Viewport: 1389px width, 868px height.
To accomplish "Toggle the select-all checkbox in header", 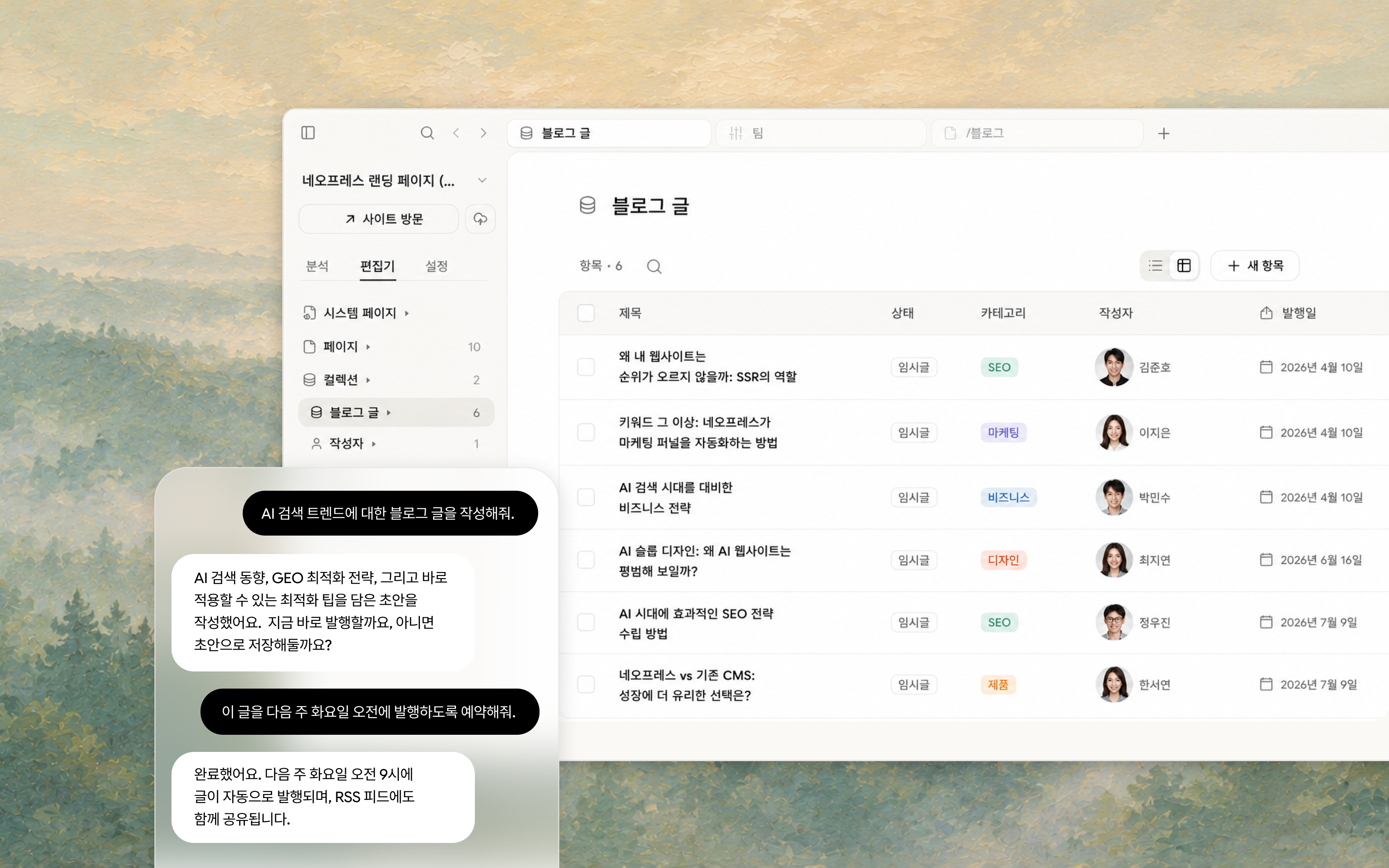I will pos(585,313).
